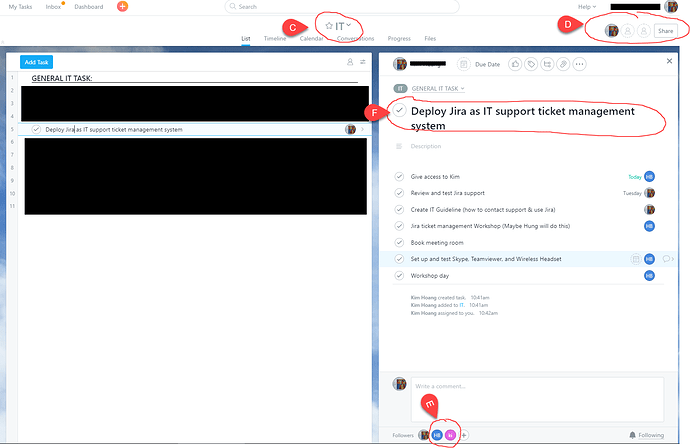Screen dimensions: 690x448
Task: Set the task Due Date
Action: 487,64
